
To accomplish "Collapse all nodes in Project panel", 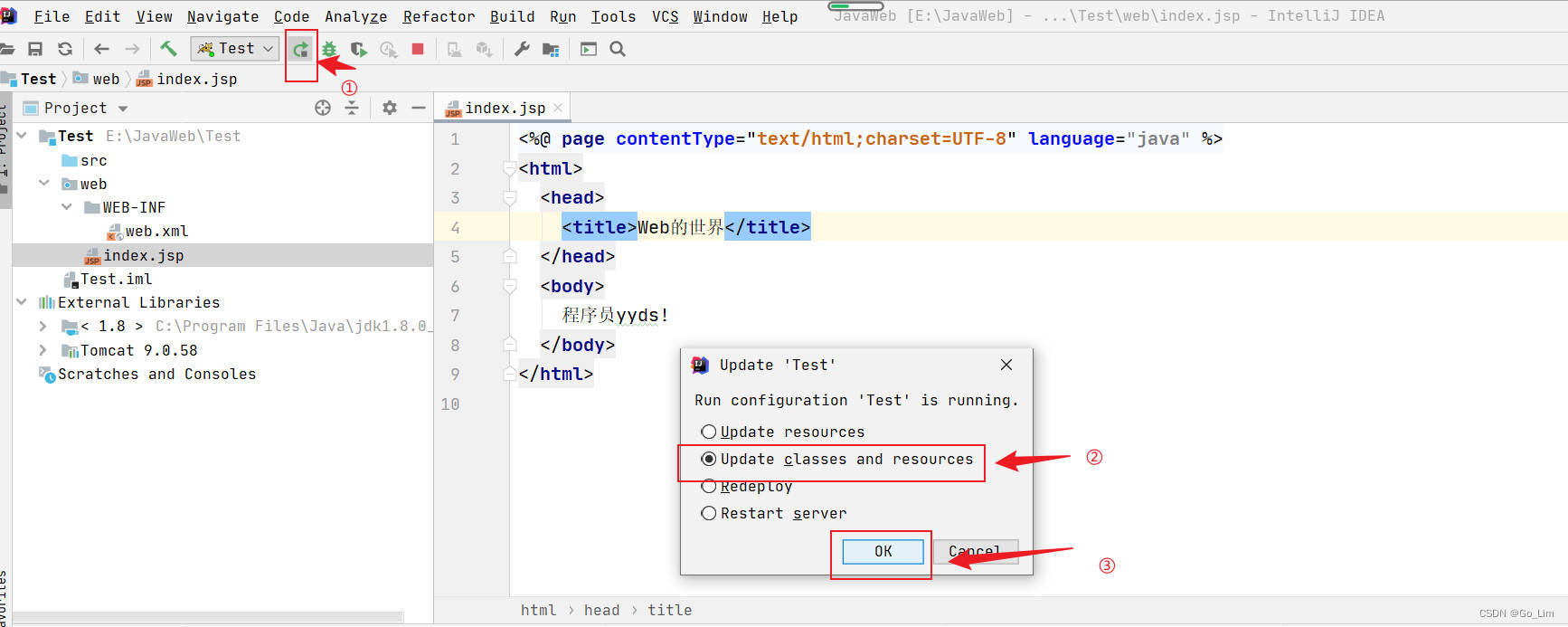I will pos(352,108).
